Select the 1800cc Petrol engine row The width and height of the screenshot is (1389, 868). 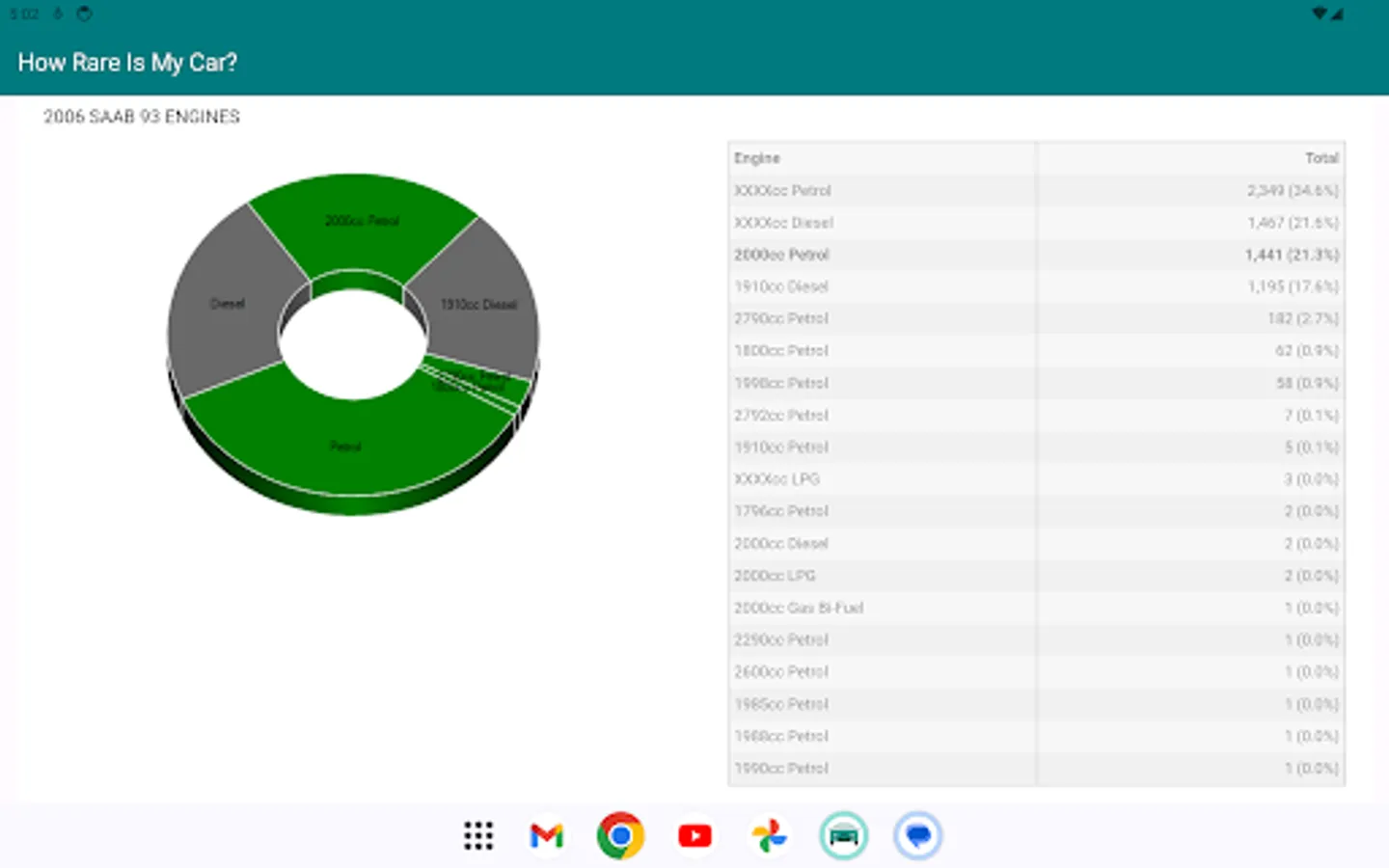click(x=1037, y=351)
